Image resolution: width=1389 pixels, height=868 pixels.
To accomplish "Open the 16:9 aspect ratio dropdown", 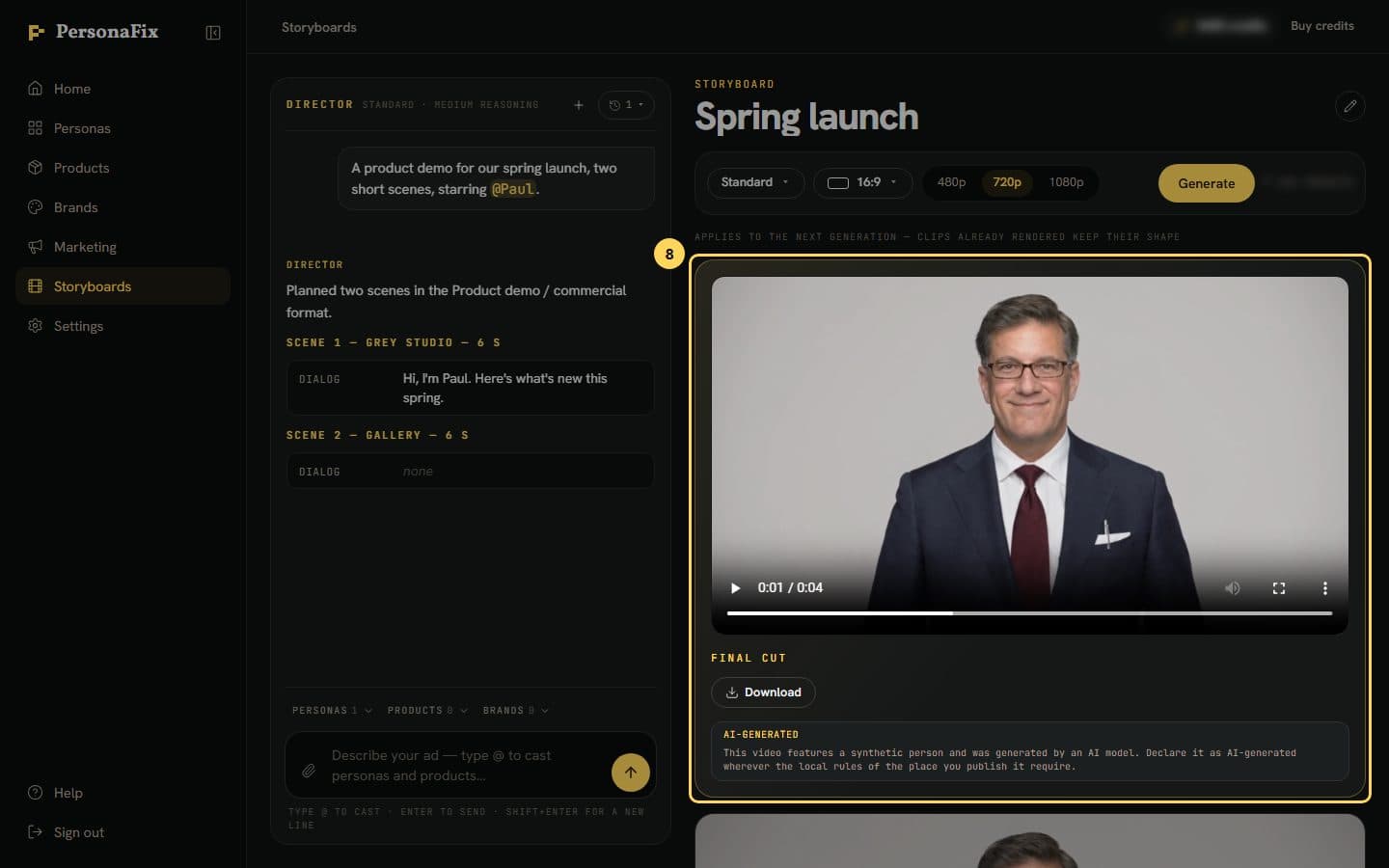I will click(862, 182).
